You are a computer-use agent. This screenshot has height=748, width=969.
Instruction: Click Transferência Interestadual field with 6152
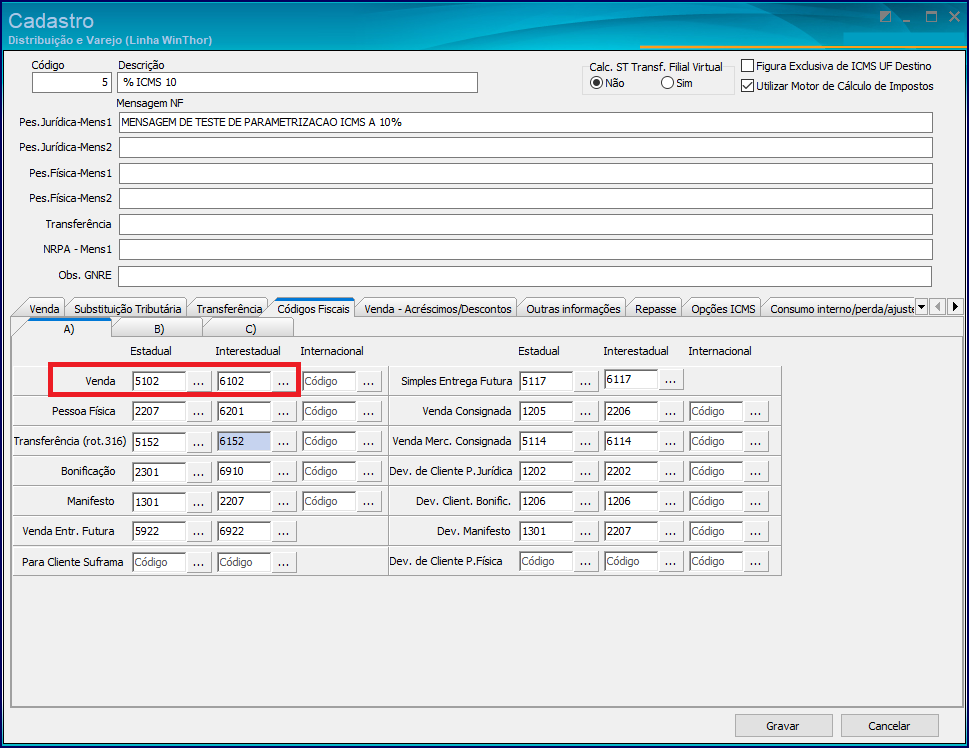(244, 441)
